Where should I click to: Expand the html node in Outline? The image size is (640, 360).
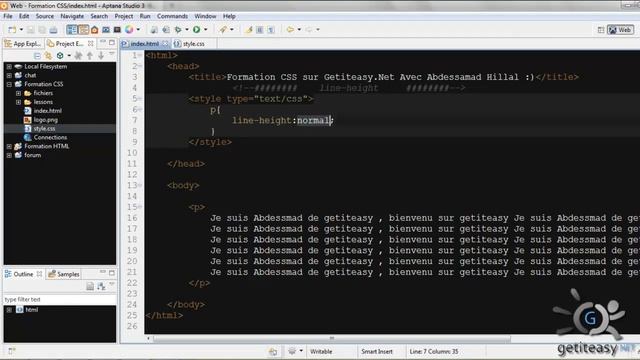(x=9, y=310)
